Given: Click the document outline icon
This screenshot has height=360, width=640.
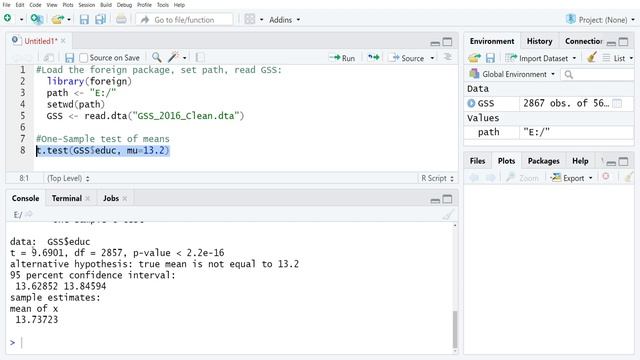Looking at the screenshot, I should point(448,58).
